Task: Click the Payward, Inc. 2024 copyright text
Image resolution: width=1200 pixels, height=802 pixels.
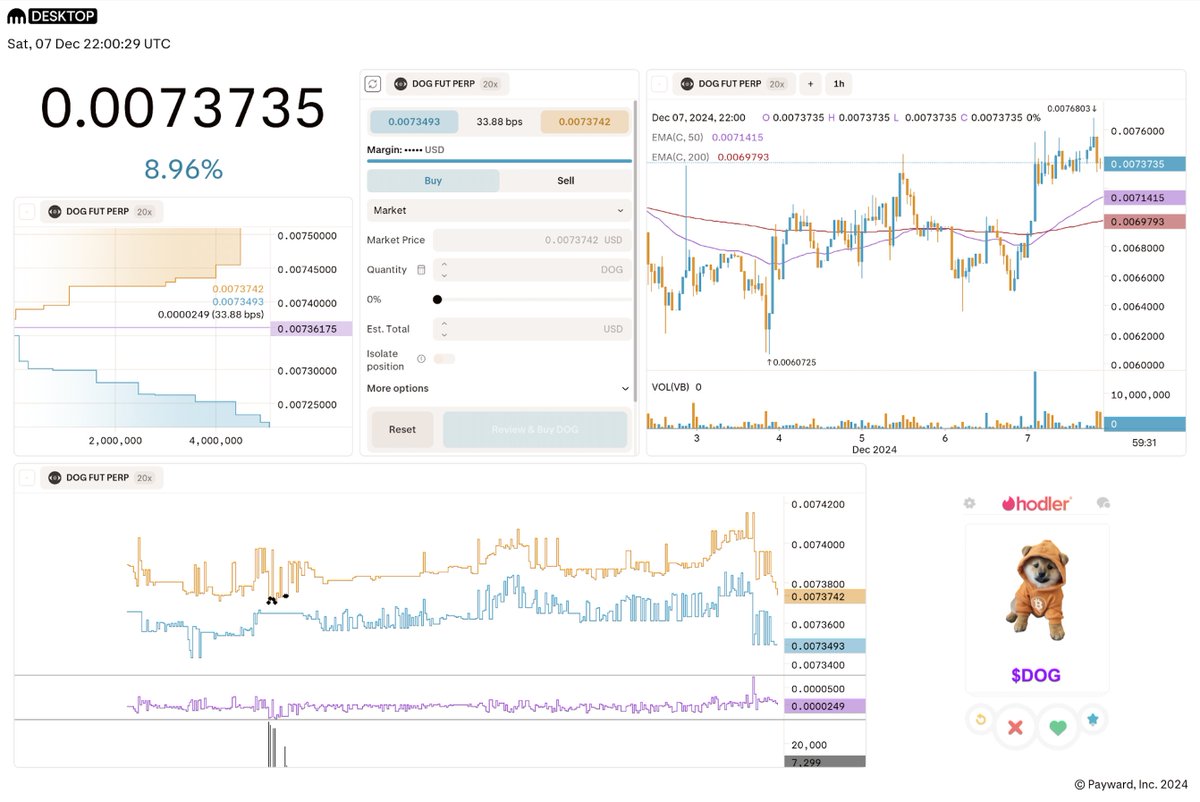Action: pos(1130,785)
